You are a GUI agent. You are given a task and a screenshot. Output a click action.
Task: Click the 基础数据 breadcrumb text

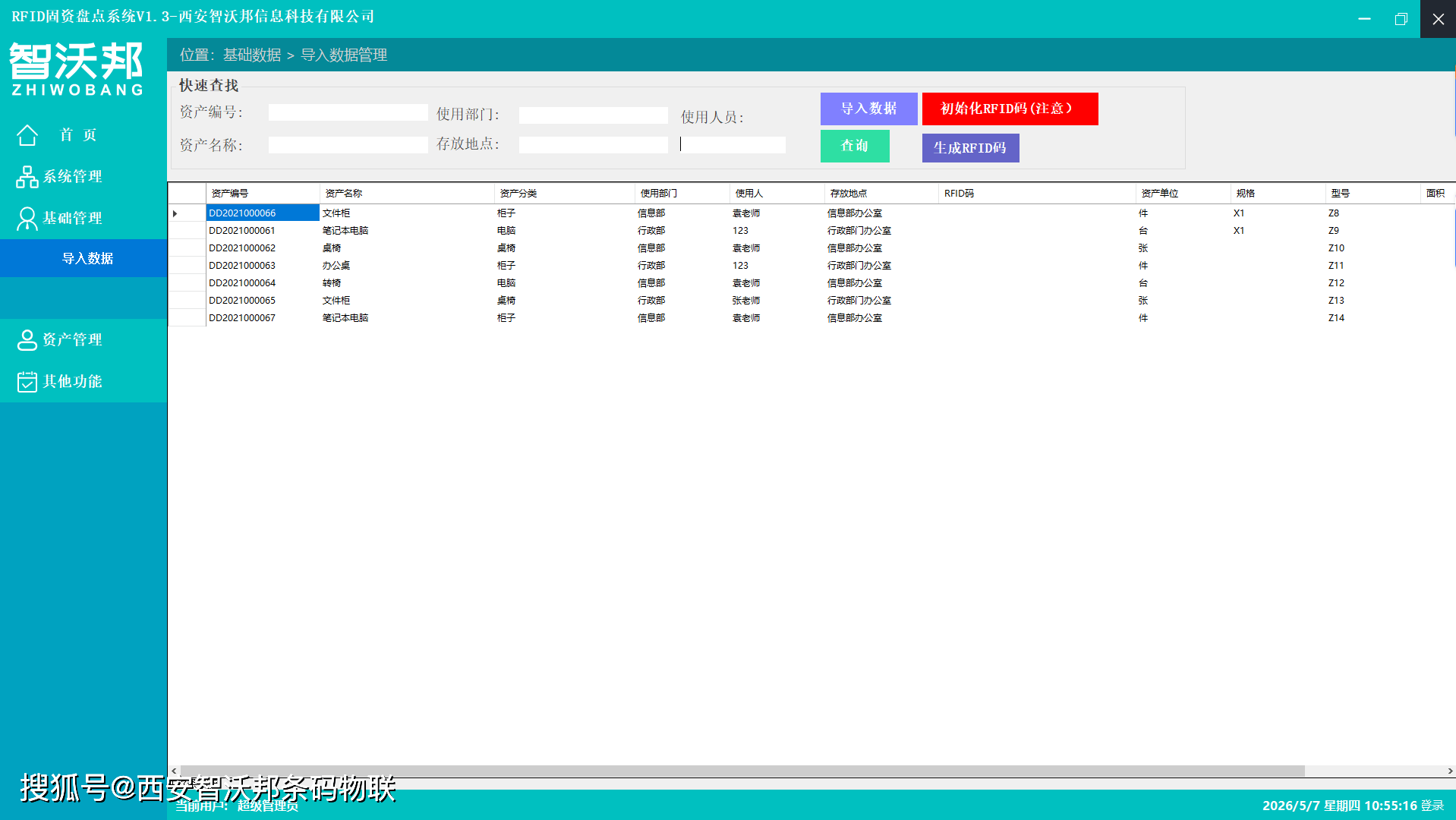252,55
